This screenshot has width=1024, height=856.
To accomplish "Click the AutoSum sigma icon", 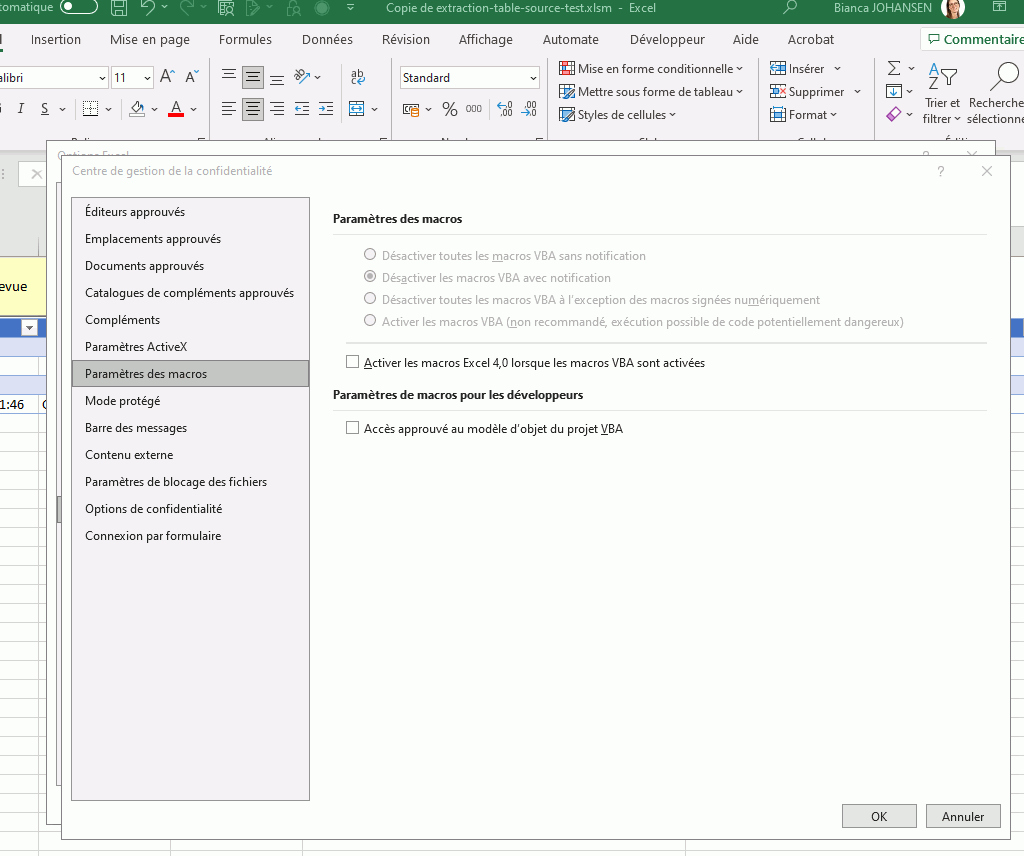I will 894,68.
